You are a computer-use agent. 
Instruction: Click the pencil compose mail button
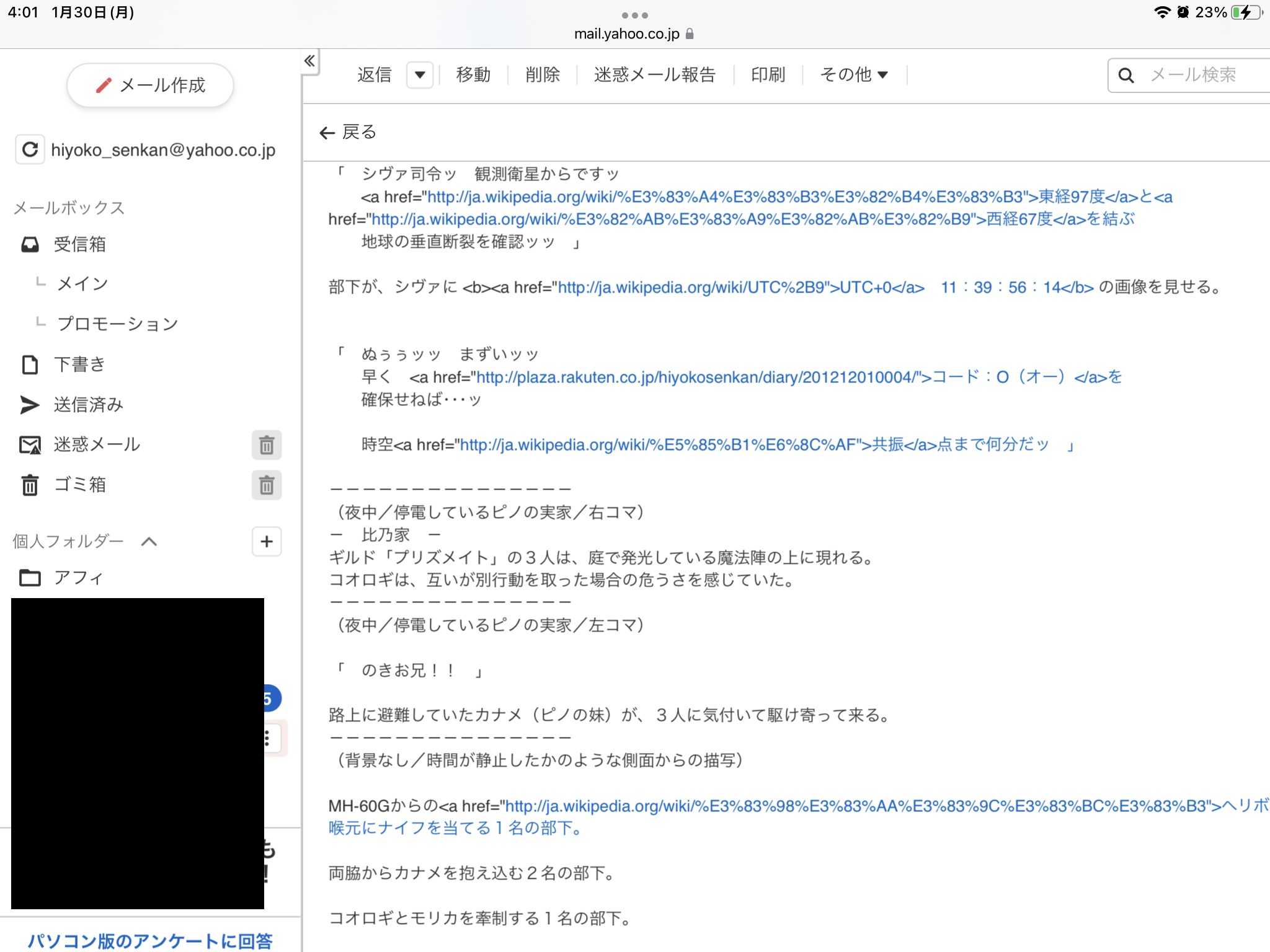click(x=150, y=85)
